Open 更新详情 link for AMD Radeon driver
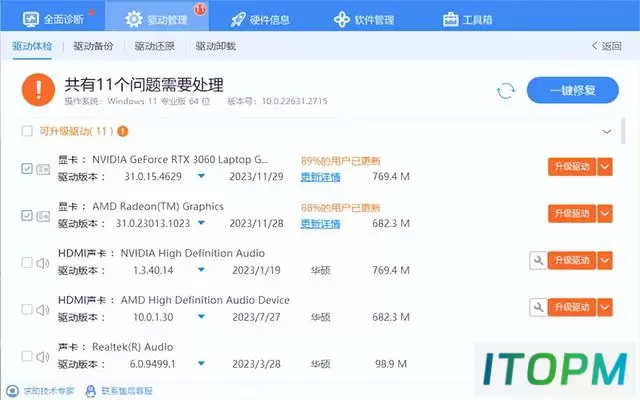This screenshot has width=640, height=400. coord(320,224)
